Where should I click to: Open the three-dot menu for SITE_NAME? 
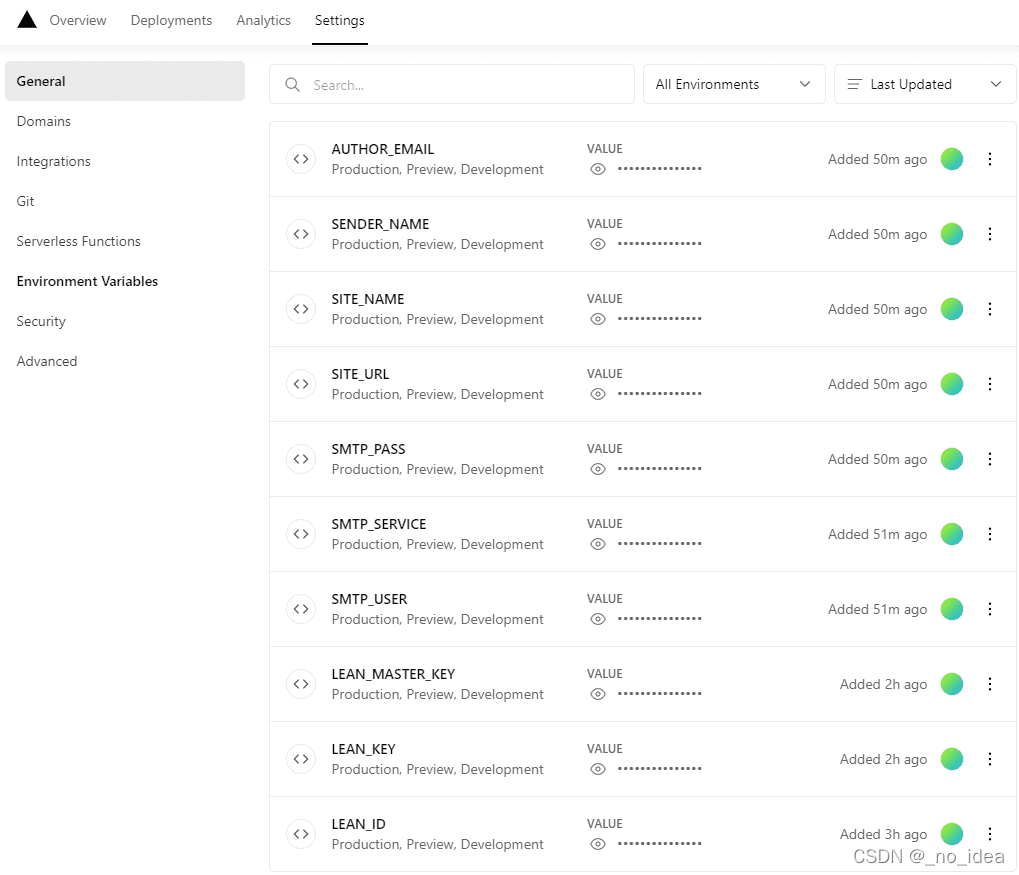990,309
